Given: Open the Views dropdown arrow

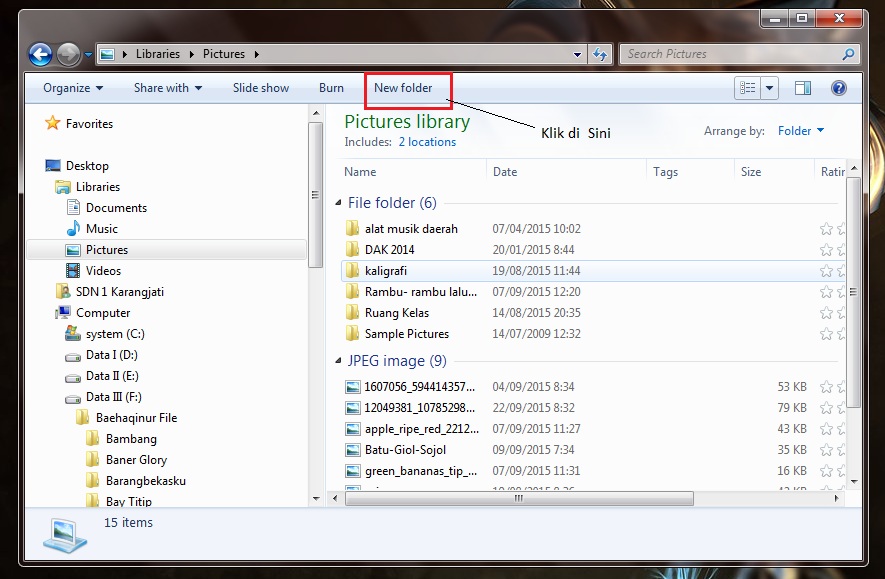Looking at the screenshot, I should click(768, 88).
